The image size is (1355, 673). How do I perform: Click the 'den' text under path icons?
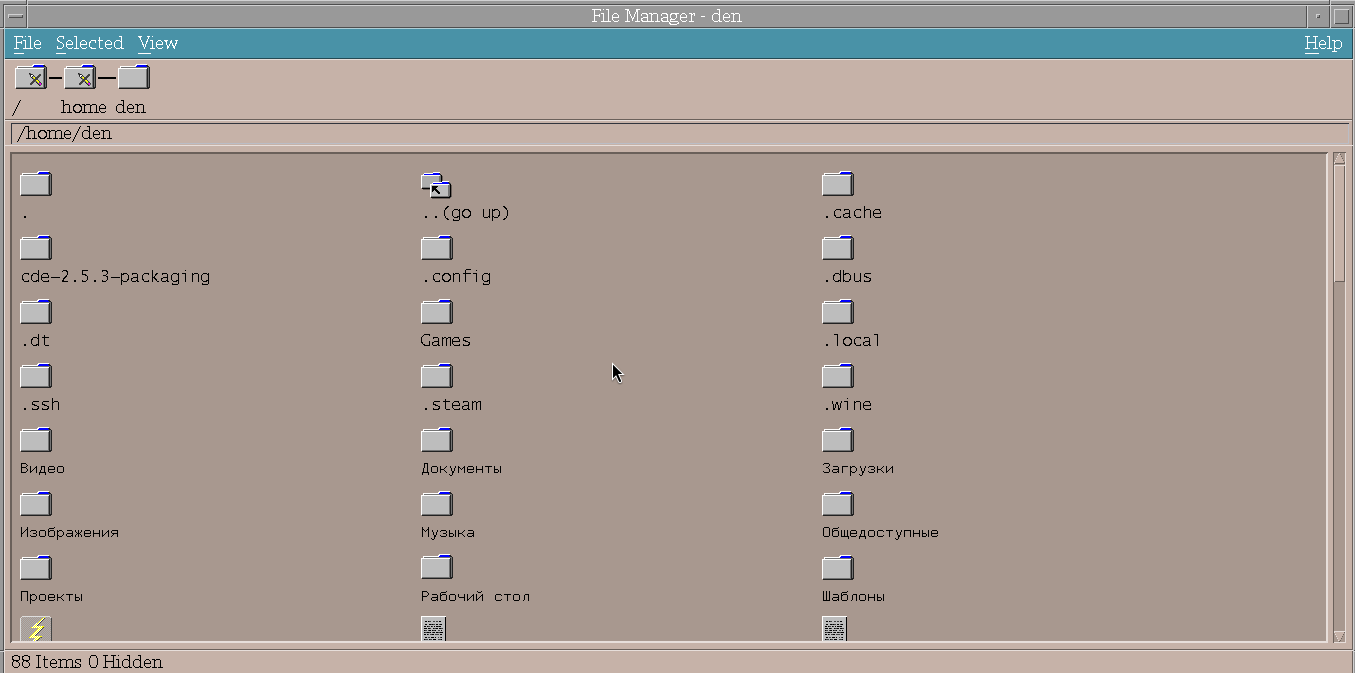(130, 107)
